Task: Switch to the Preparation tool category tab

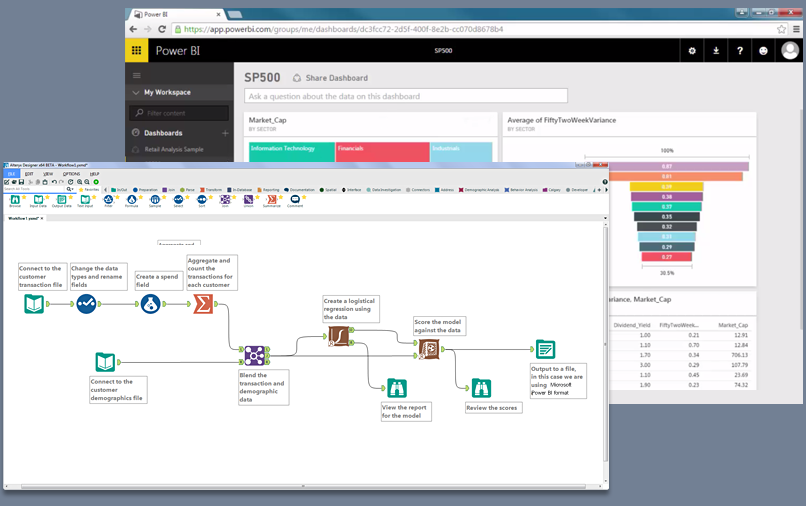Action: click(145, 190)
